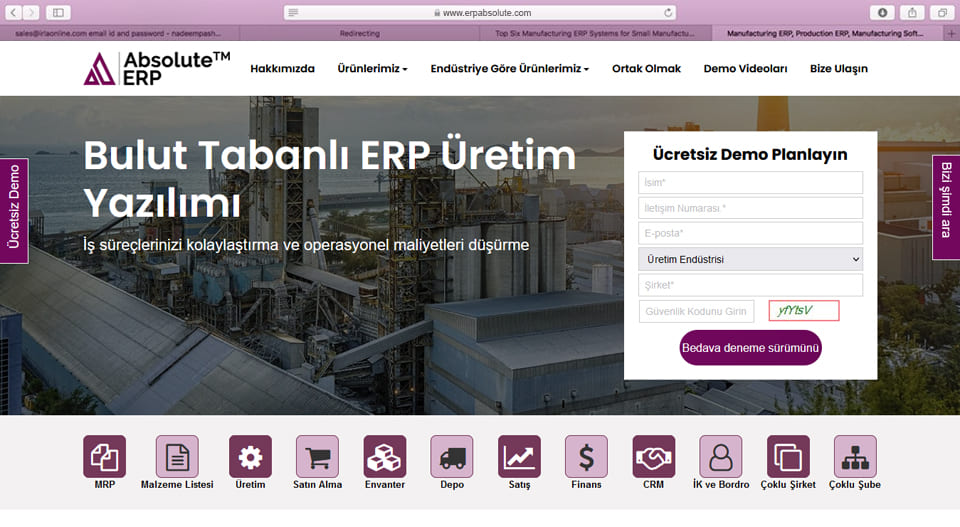Viewport: 960px width, 527px height.
Task: Open the Depo truck icon
Action: [452, 457]
